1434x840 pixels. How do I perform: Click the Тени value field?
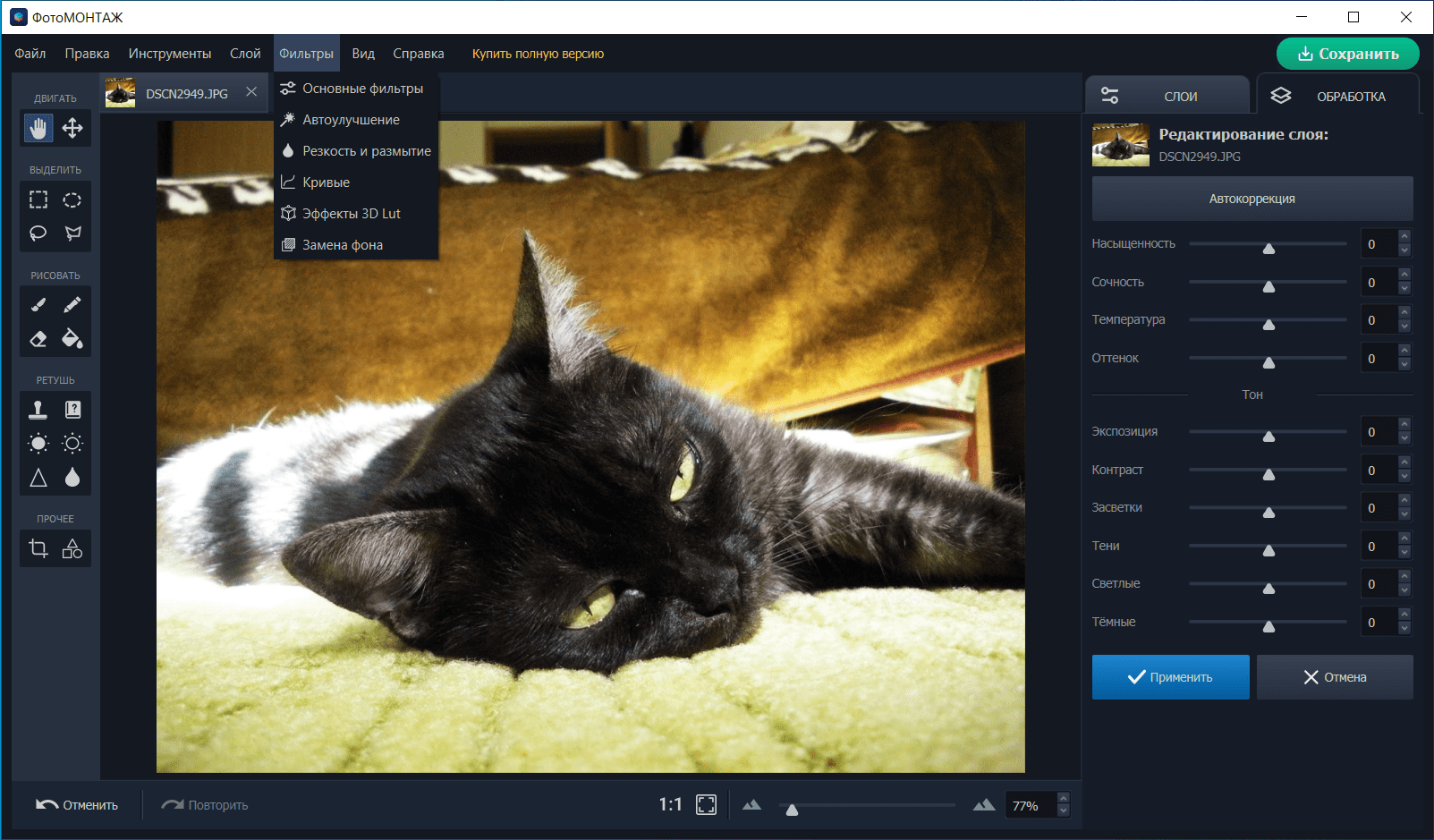1378,547
